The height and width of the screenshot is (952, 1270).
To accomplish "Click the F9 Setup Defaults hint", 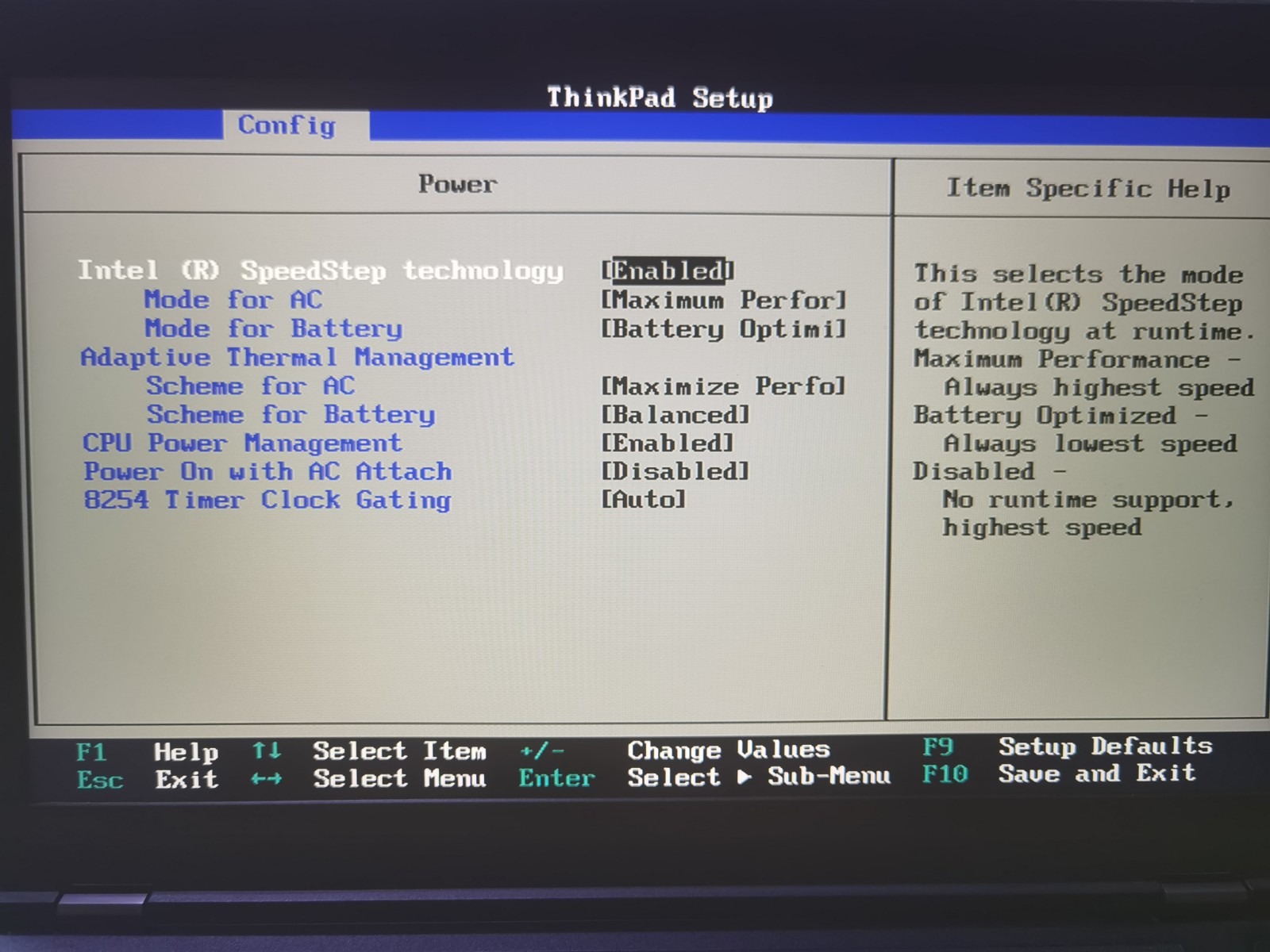I will 1068,747.
